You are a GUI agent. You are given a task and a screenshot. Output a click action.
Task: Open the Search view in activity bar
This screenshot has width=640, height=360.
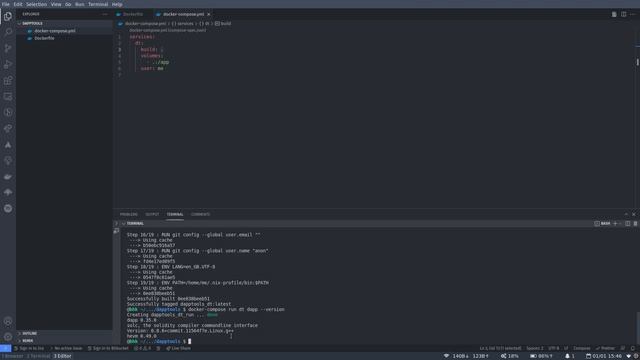tap(8, 32)
